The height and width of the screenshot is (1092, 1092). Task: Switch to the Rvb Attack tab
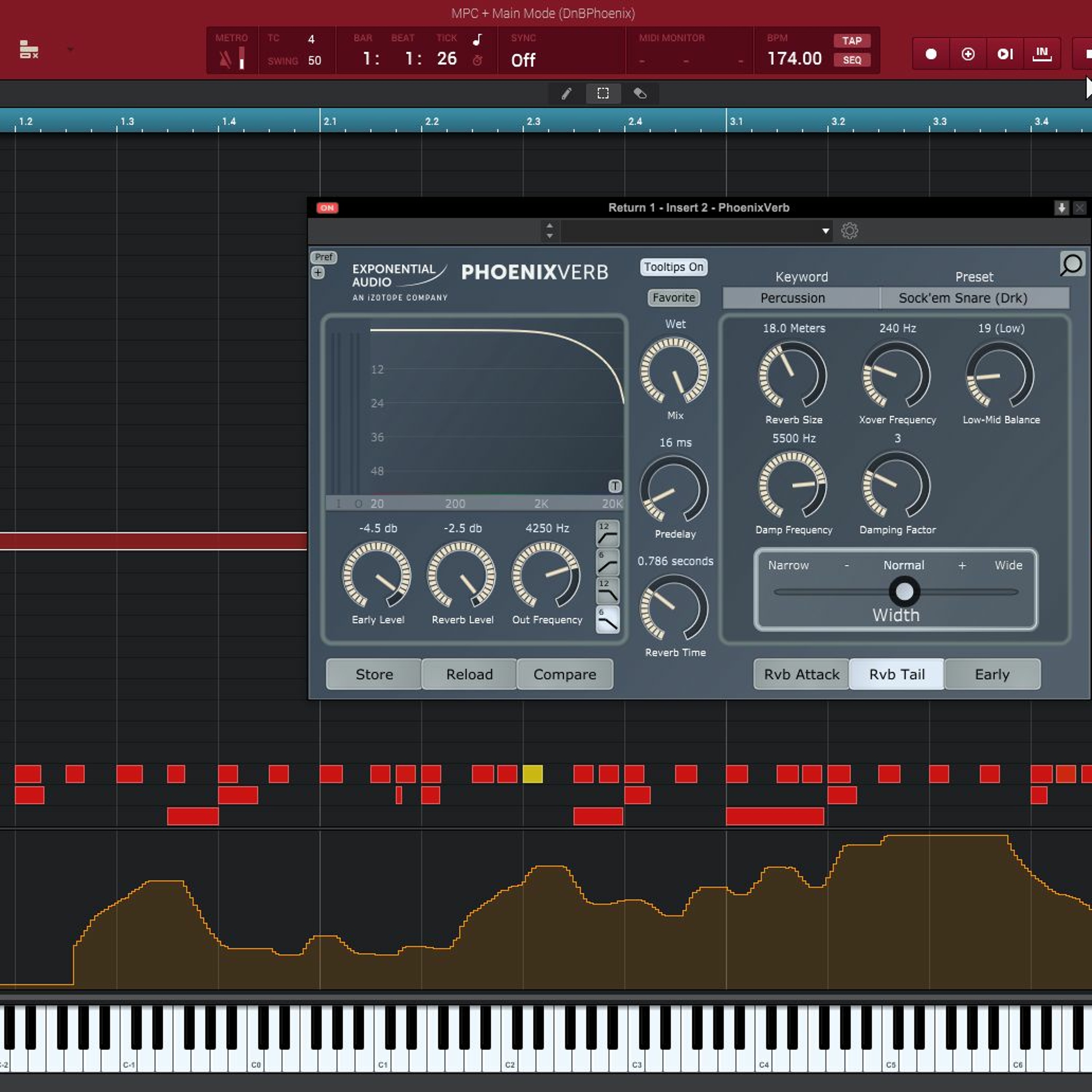click(802, 674)
